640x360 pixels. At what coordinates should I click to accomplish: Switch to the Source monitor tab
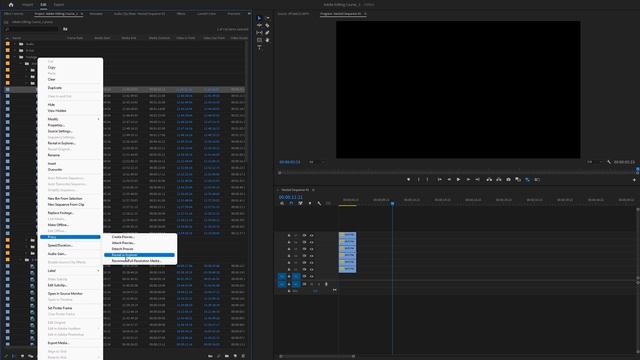click(x=293, y=13)
